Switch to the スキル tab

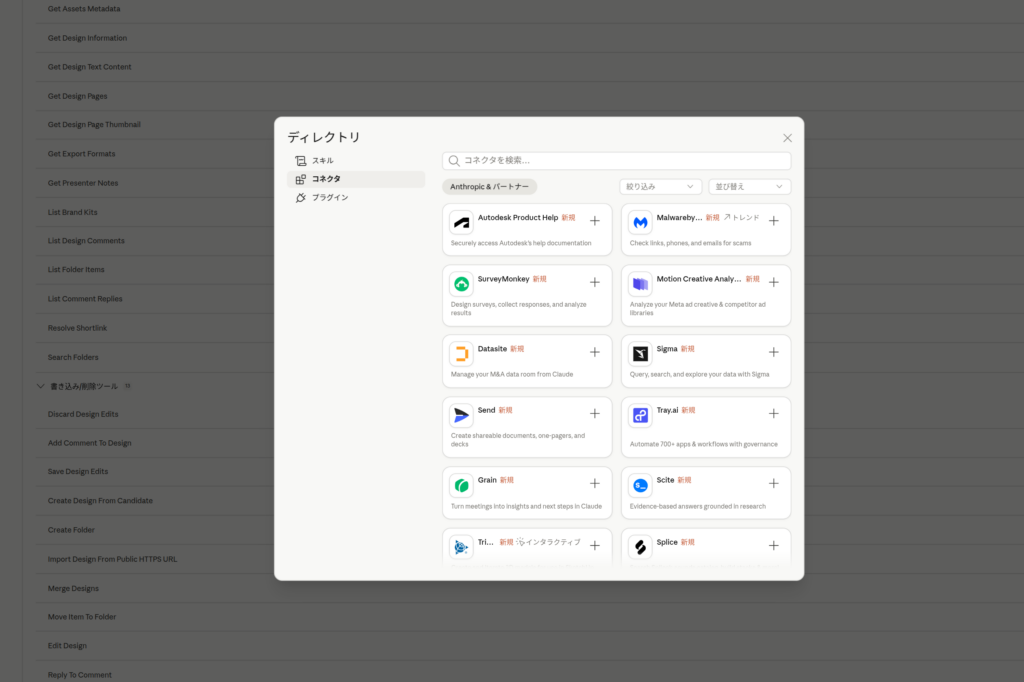coord(356,161)
